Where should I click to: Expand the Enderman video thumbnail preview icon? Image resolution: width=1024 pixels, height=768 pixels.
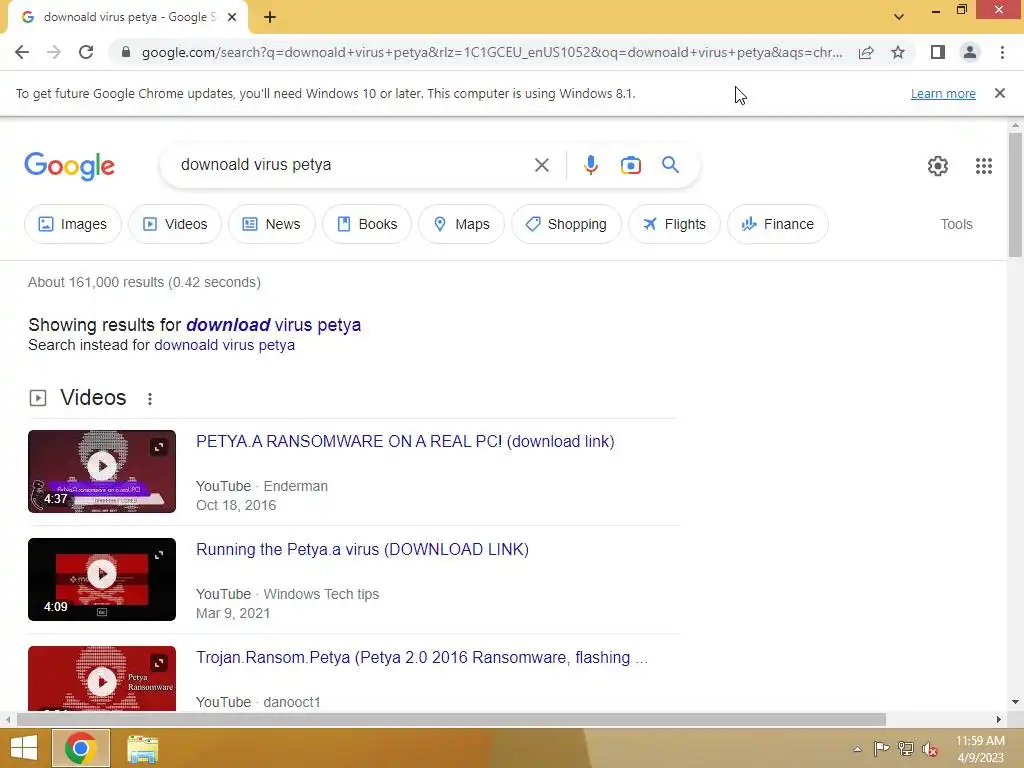point(159,447)
